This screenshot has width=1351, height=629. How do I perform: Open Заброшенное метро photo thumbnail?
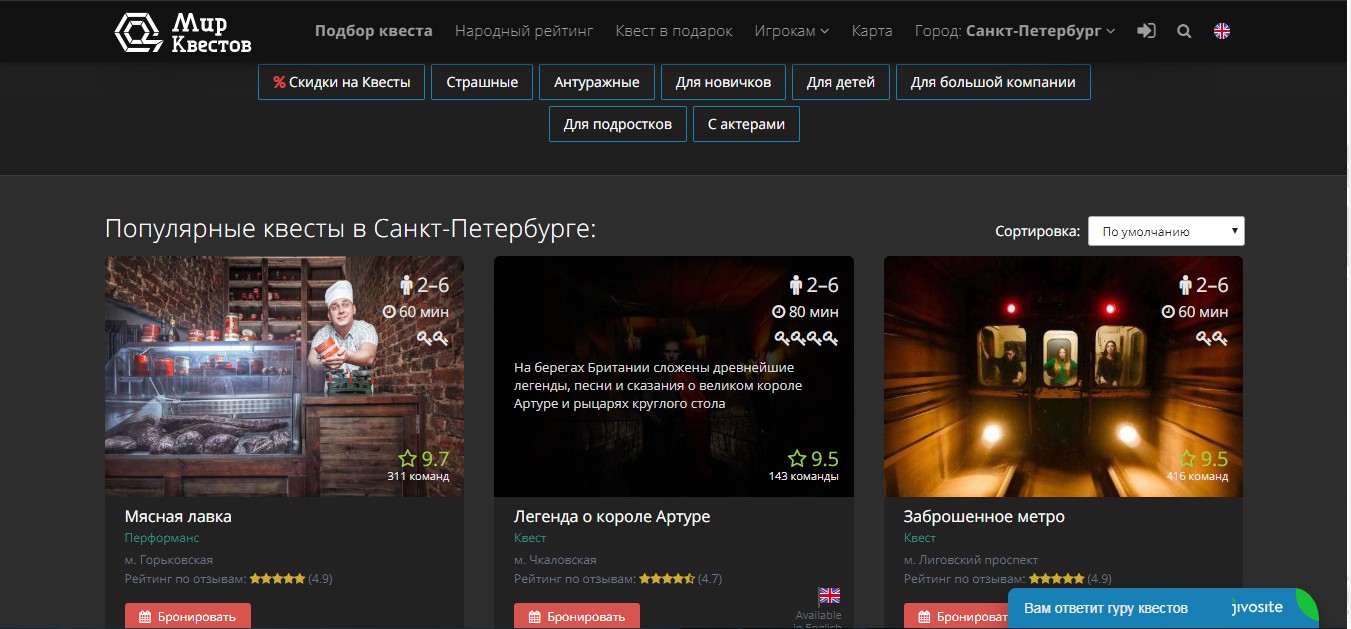pos(1064,376)
